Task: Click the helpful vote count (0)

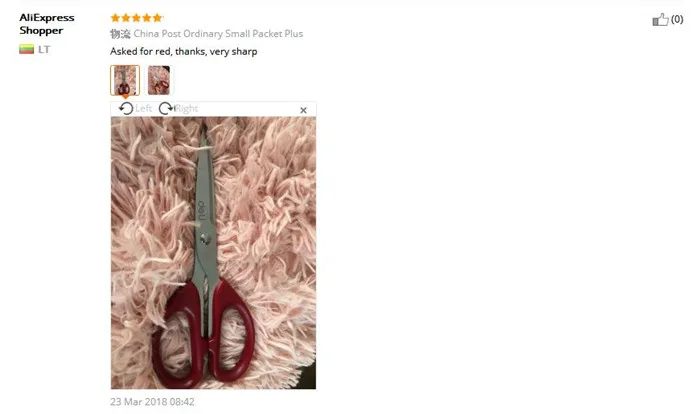Action: click(677, 19)
